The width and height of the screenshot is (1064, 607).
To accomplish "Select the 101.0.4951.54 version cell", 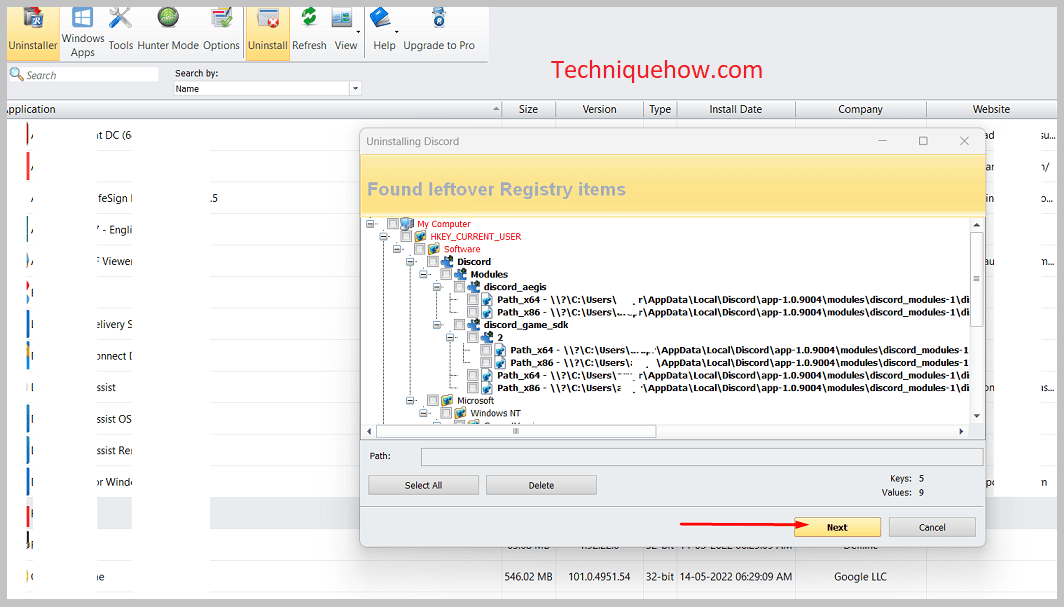I will click(x=599, y=576).
